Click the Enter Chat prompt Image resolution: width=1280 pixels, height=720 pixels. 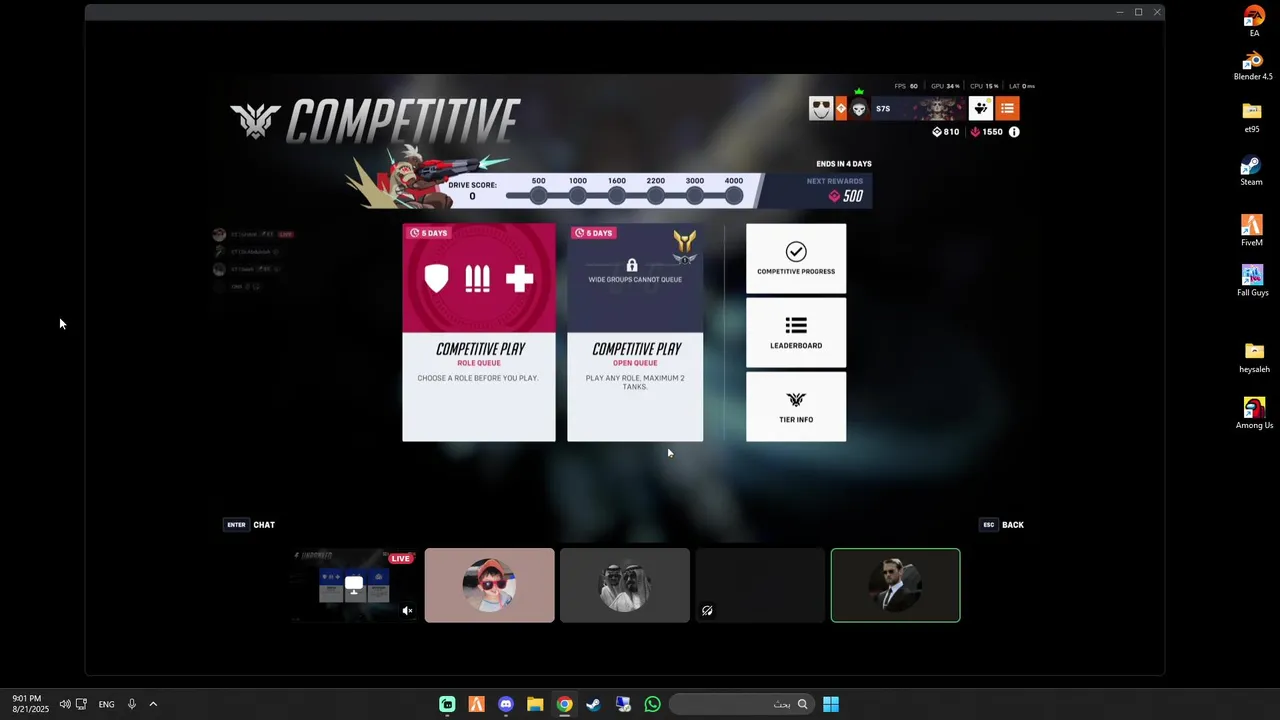point(250,525)
